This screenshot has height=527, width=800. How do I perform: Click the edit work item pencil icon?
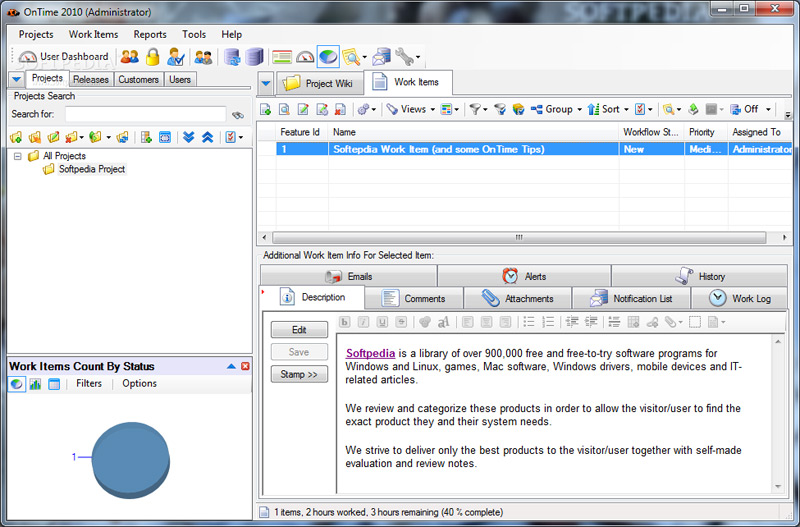coord(303,109)
